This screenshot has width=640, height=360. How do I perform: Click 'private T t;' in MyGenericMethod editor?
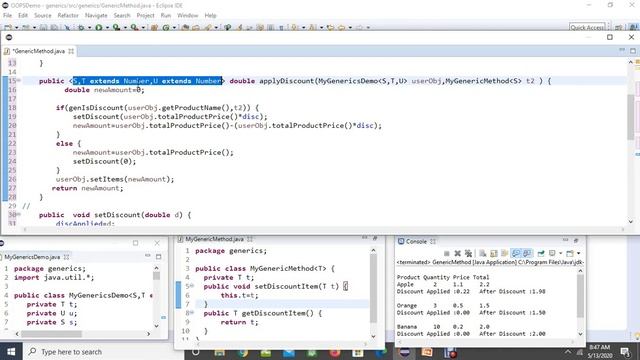[x=229, y=277]
